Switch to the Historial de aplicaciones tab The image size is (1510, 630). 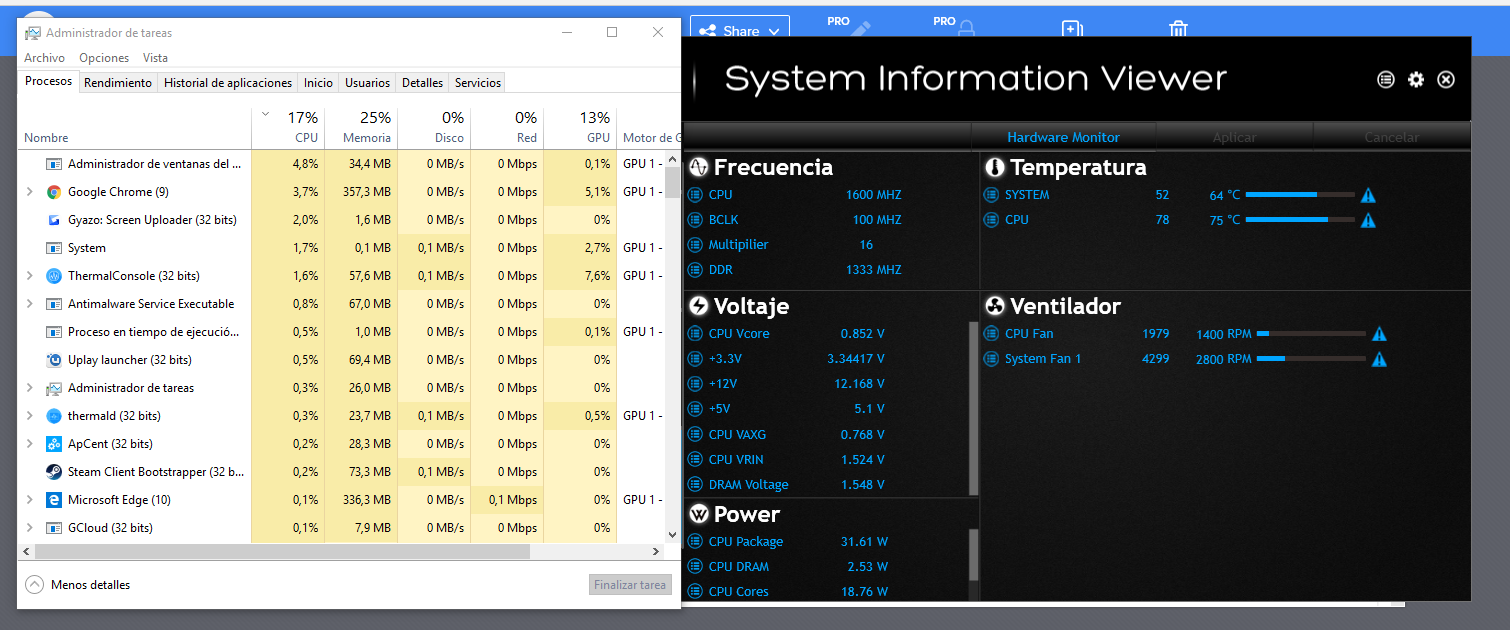[228, 83]
